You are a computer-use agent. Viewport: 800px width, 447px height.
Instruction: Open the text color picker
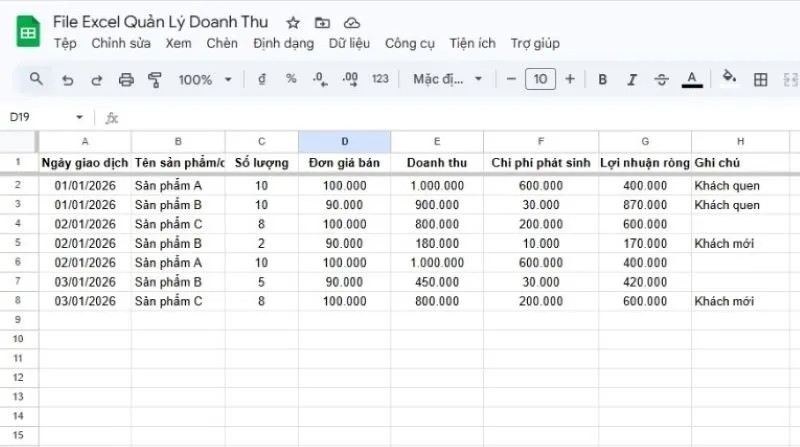692,80
